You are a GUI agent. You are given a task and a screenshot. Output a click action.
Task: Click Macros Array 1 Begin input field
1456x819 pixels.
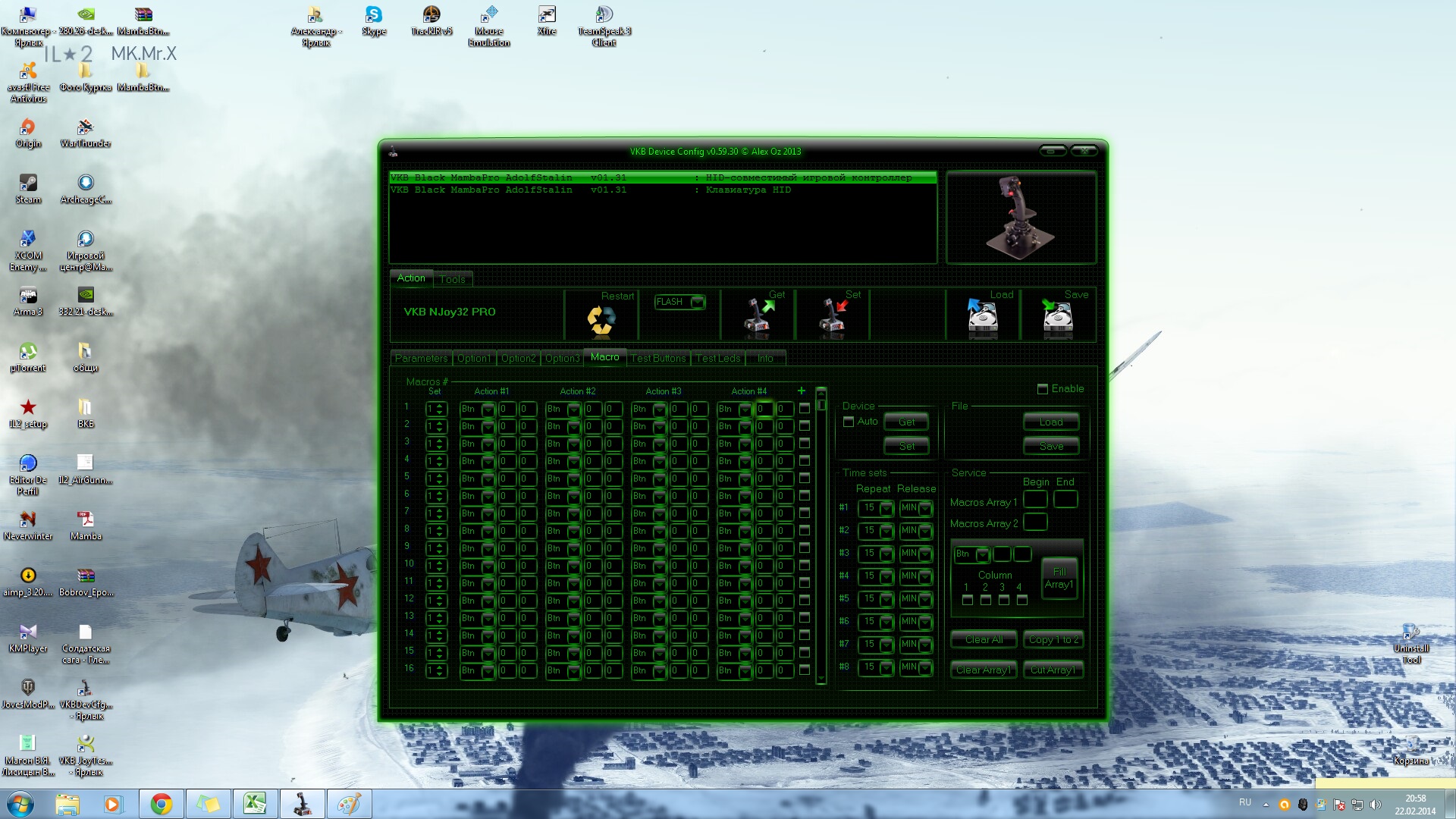(x=1035, y=500)
